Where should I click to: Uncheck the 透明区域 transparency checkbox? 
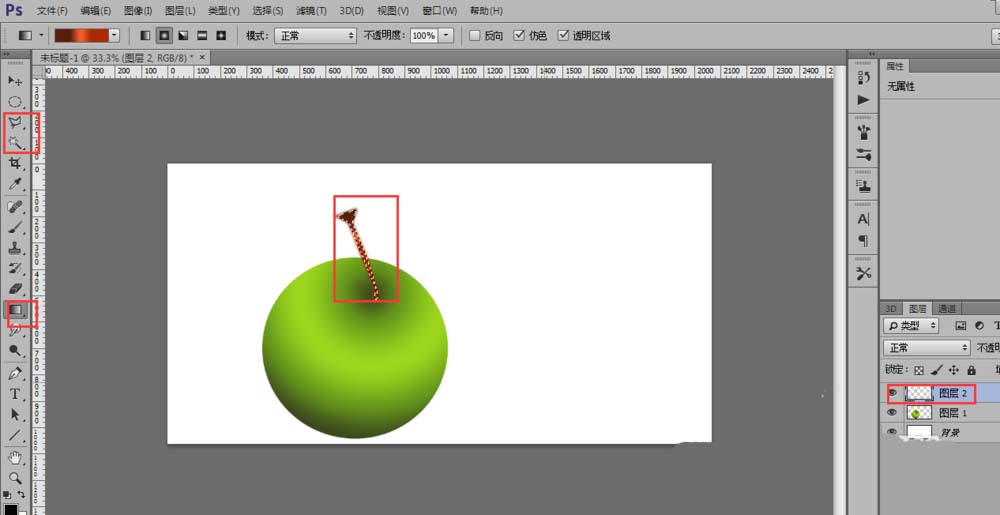564,35
